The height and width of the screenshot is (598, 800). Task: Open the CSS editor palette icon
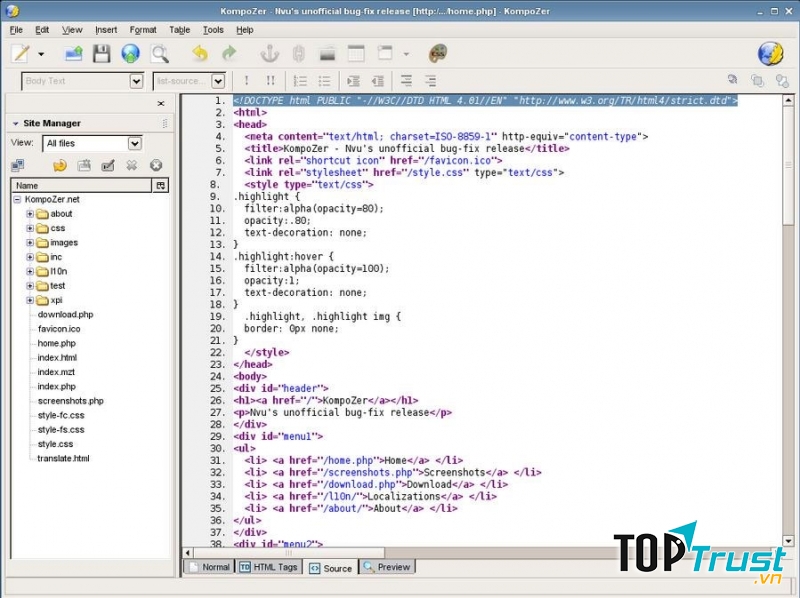click(438, 53)
